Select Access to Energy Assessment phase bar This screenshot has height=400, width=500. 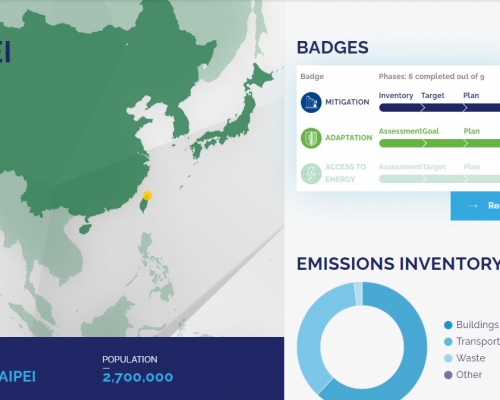[401, 179]
